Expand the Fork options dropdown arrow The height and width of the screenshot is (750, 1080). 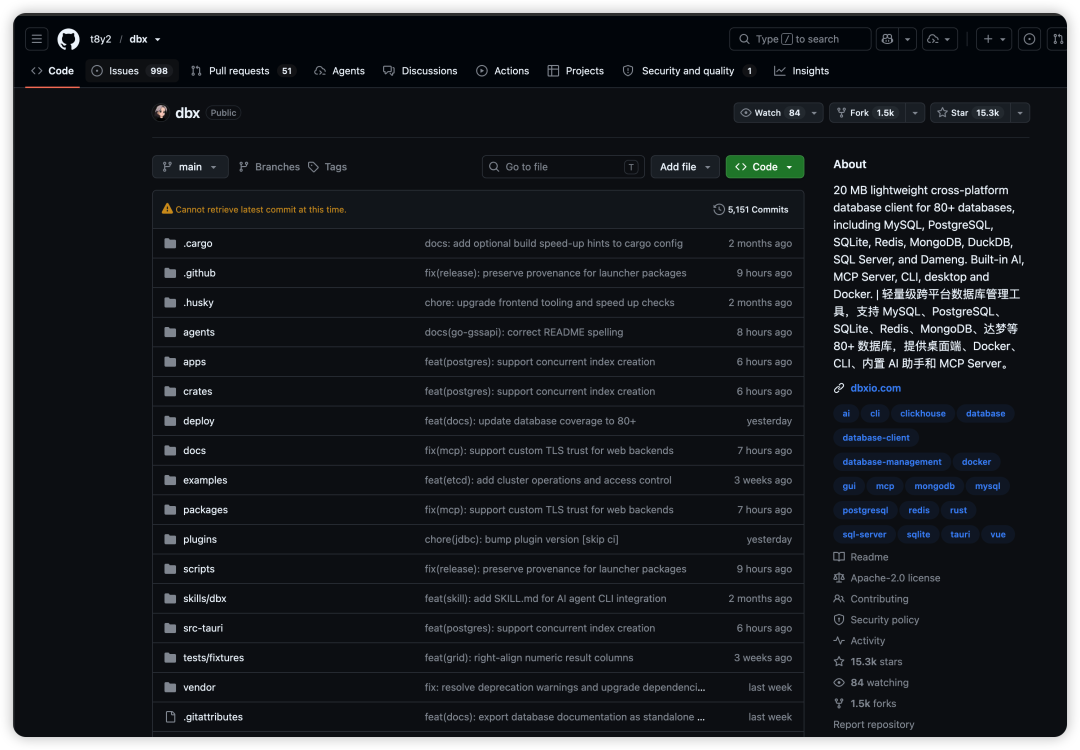tap(915, 113)
